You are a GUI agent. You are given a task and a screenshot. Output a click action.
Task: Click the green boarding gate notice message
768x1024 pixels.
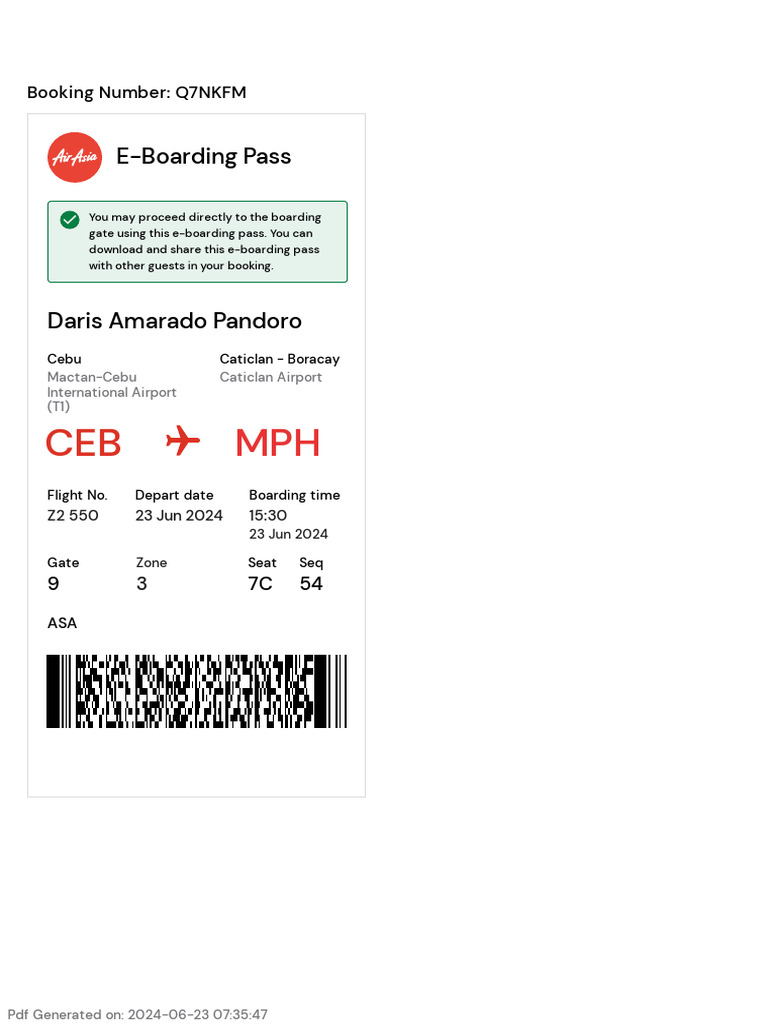(x=205, y=241)
